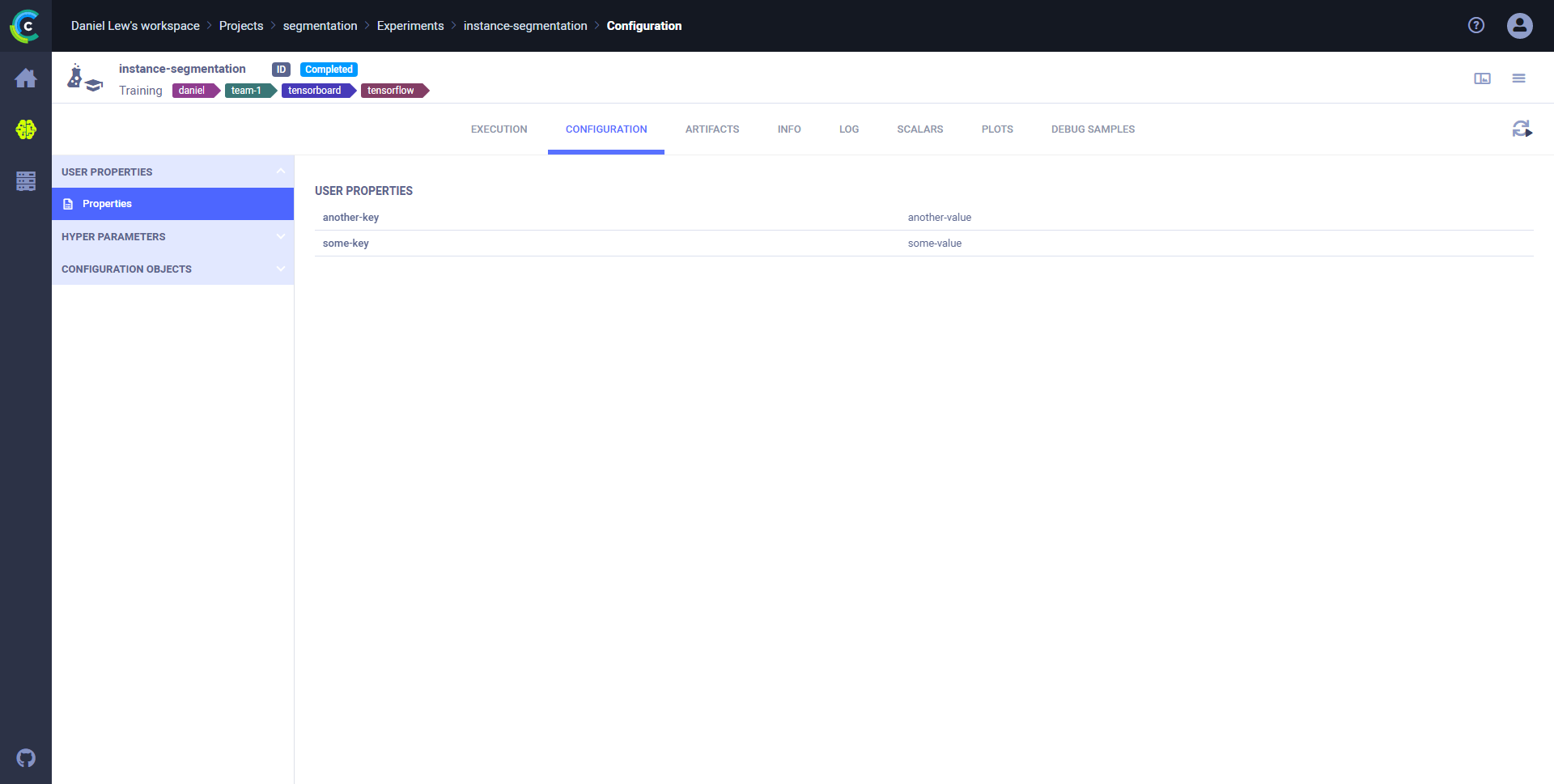
Task: Open the hamburger menu near the avatar
Action: coord(1519,78)
